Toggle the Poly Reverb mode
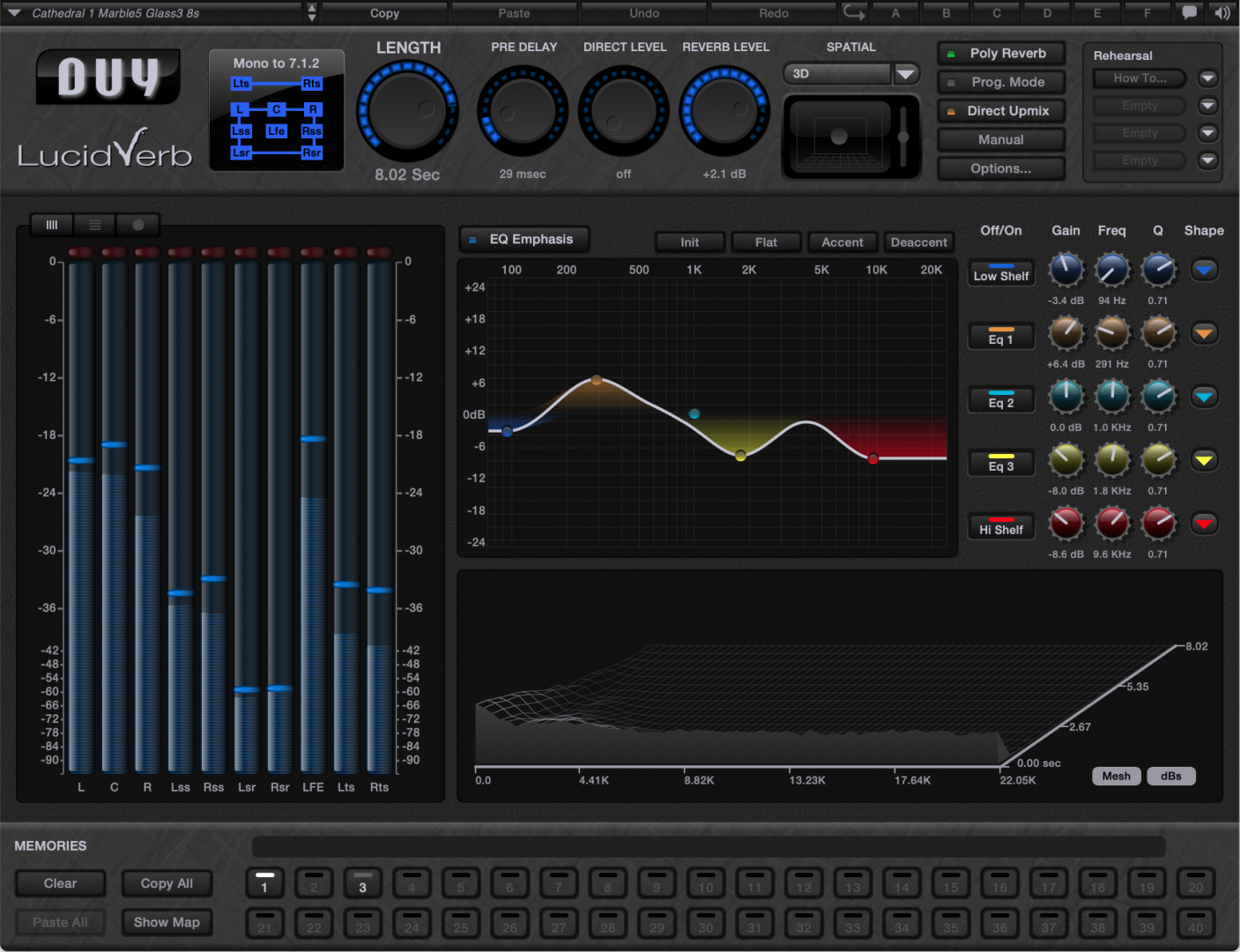 pos(1000,54)
